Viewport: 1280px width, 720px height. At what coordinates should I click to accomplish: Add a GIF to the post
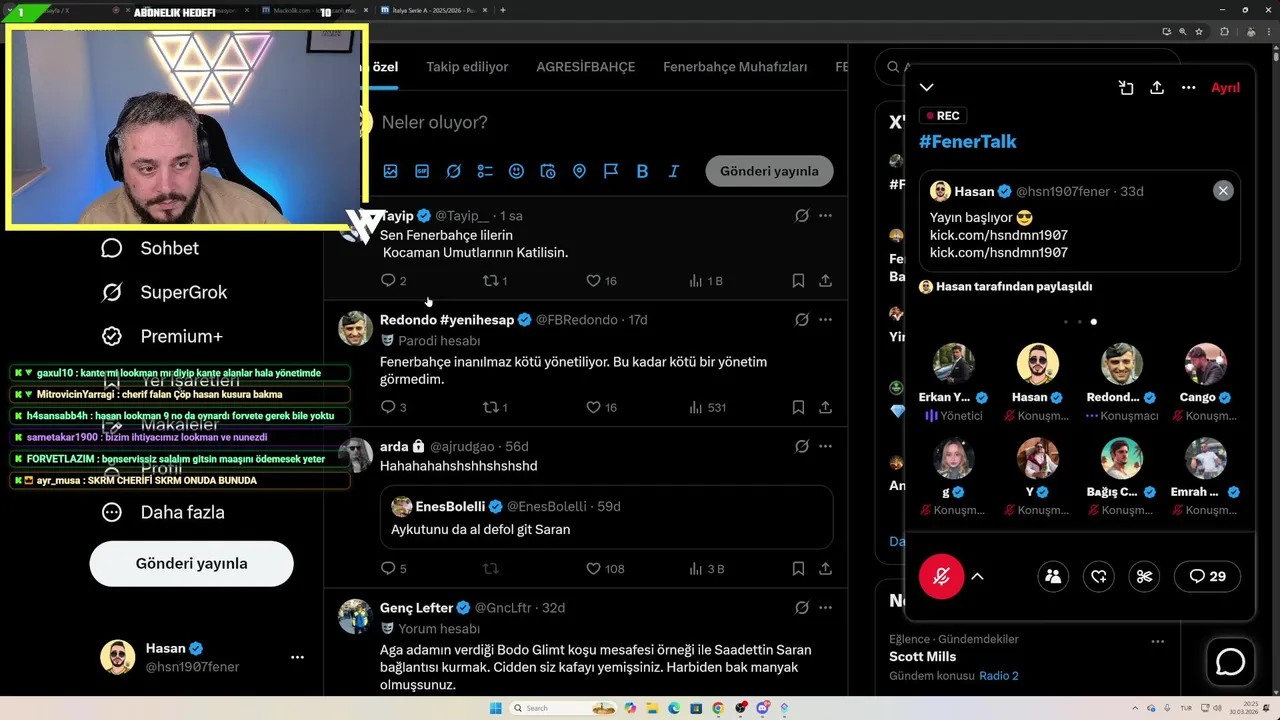[x=422, y=171]
